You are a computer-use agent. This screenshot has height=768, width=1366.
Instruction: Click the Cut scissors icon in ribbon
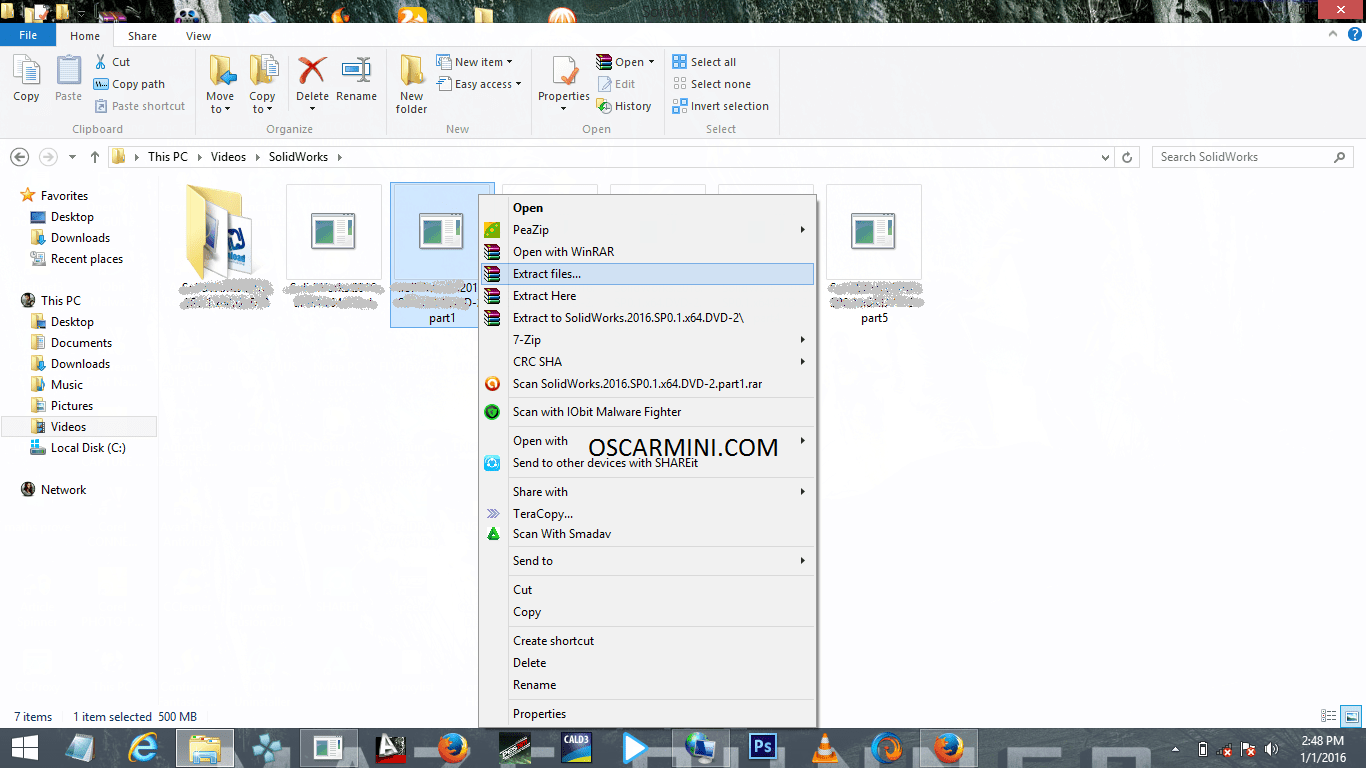[x=101, y=62]
